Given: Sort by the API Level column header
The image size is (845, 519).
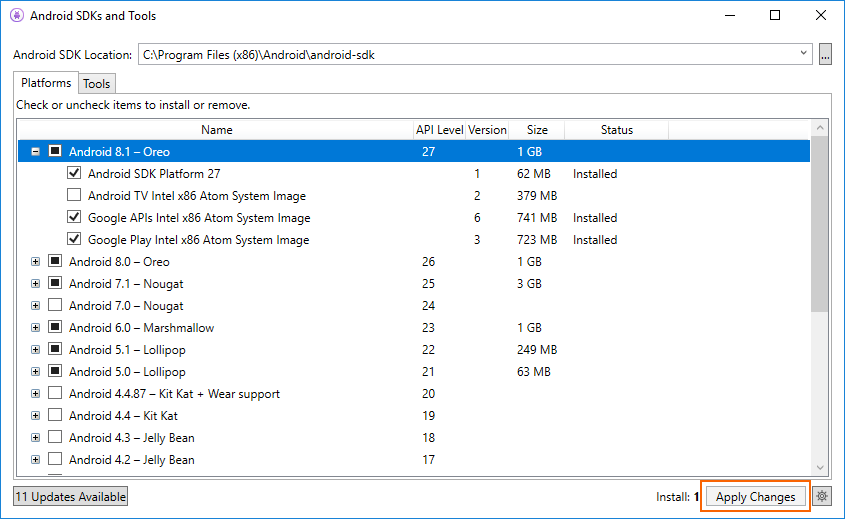Looking at the screenshot, I should point(439,130).
